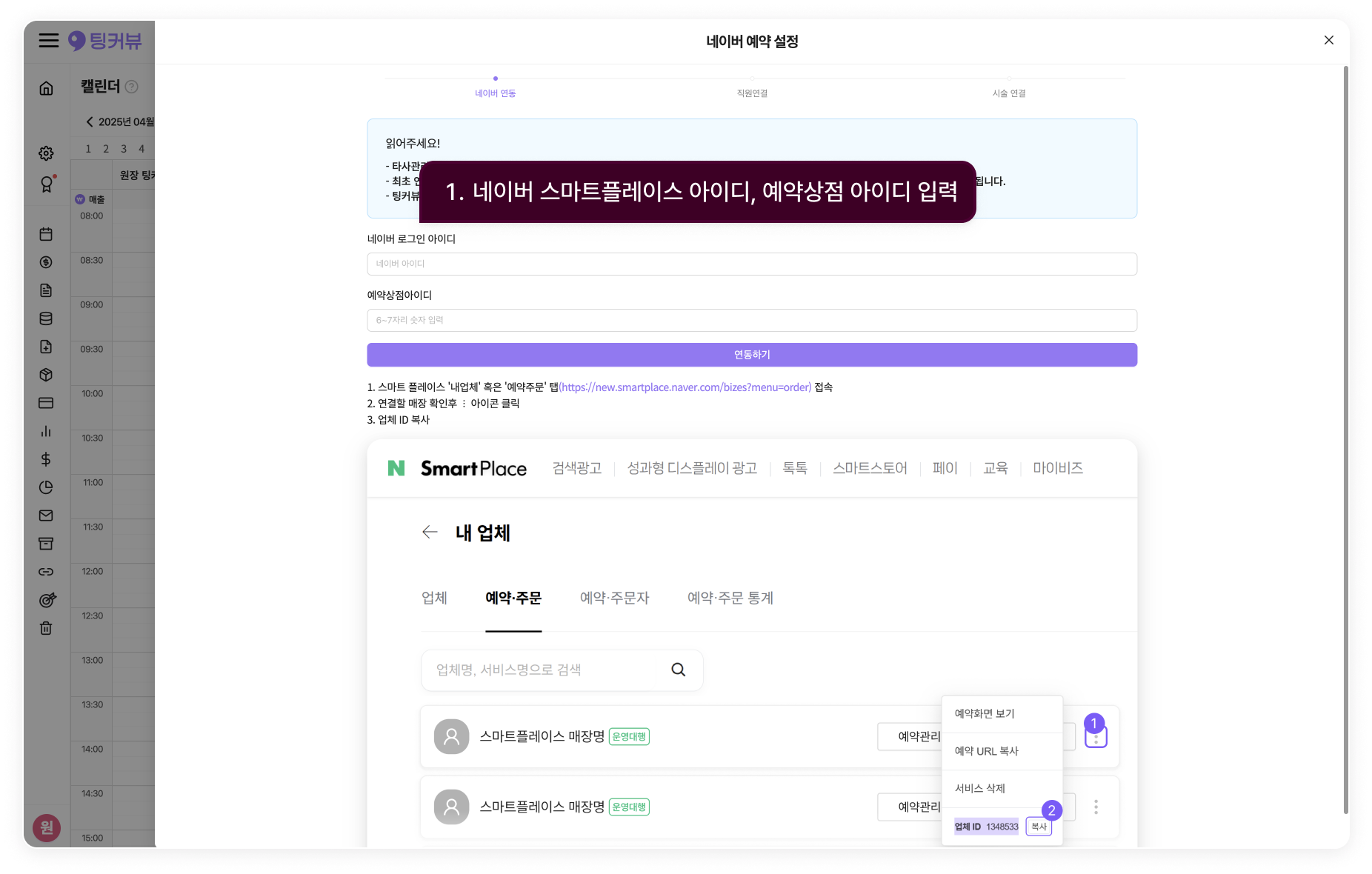This screenshot has height=874, width=1372.
Task: Focus the 네이버 로그인 아이디 field
Action: 752,264
